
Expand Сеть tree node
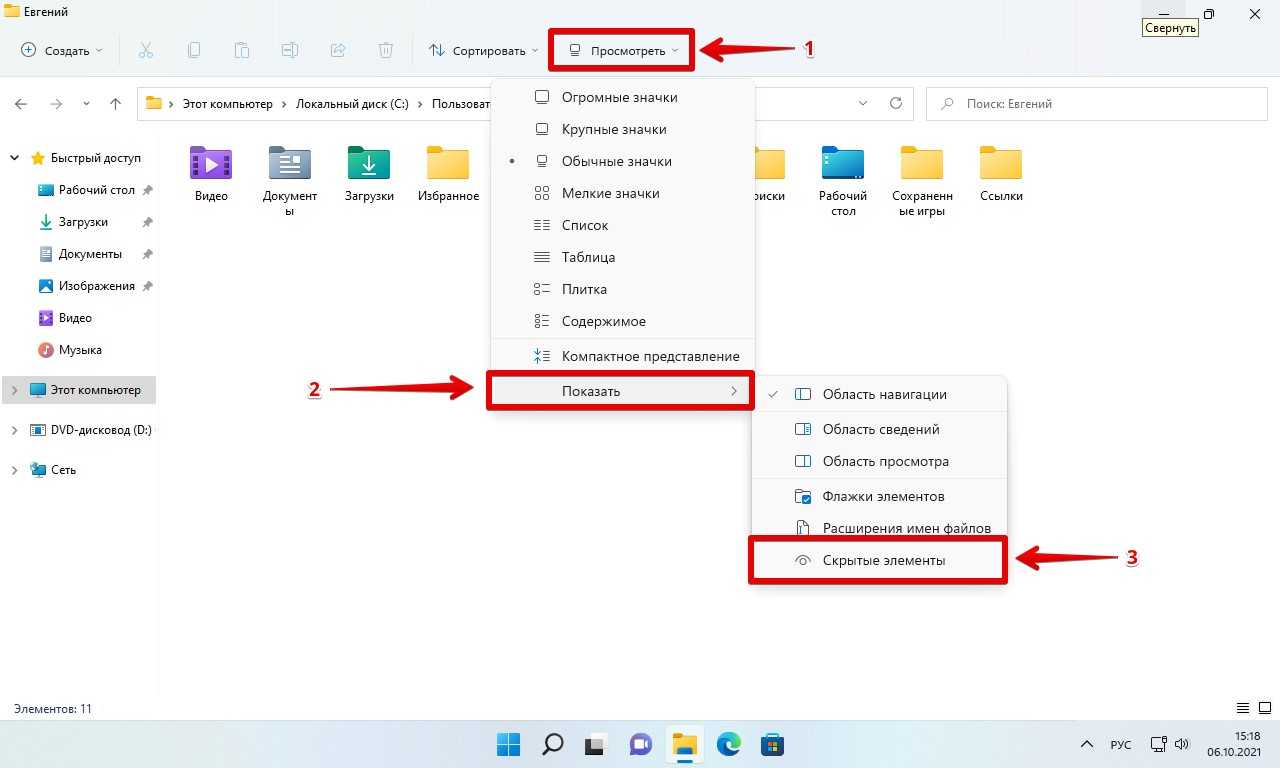point(14,470)
